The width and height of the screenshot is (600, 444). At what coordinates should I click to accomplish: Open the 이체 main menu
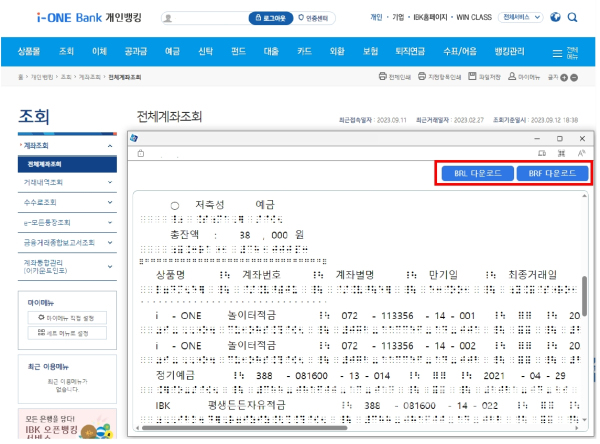click(x=99, y=51)
